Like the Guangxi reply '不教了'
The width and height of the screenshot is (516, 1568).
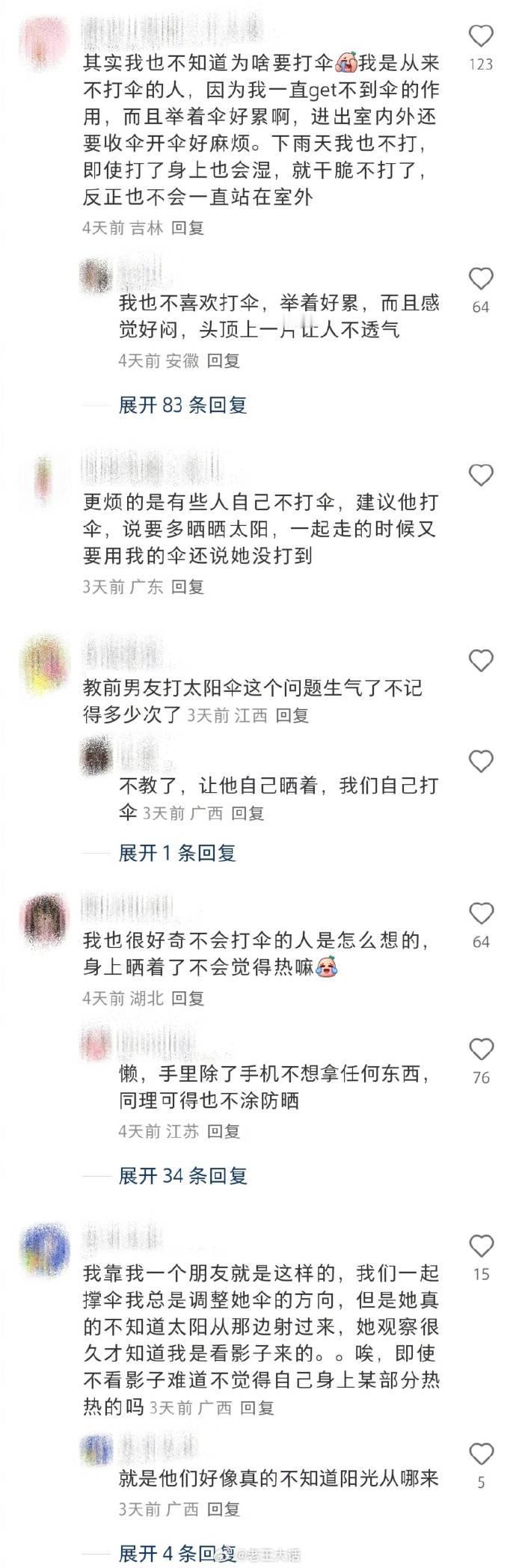coord(481,762)
